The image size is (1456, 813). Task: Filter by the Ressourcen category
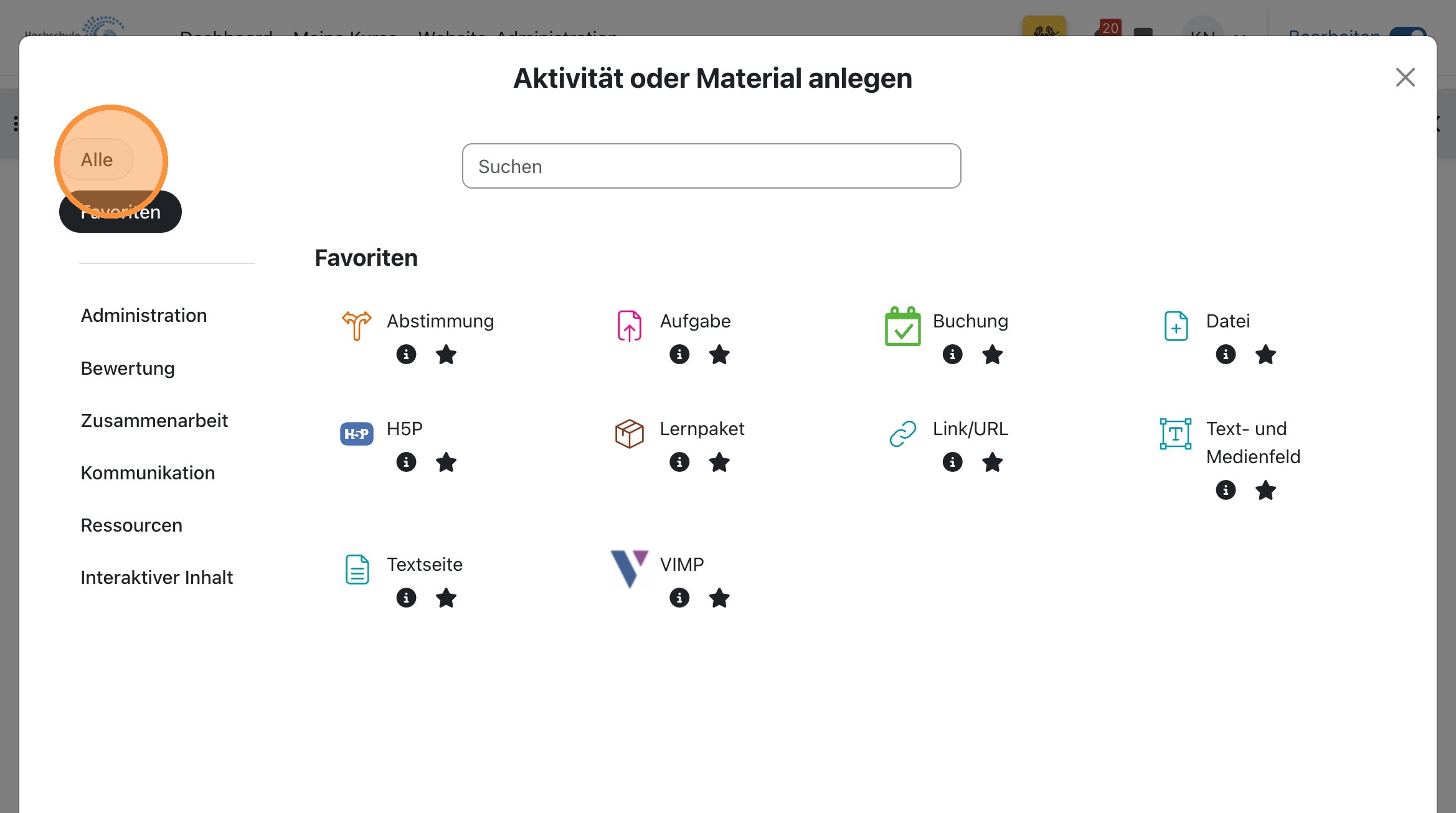[131, 525]
